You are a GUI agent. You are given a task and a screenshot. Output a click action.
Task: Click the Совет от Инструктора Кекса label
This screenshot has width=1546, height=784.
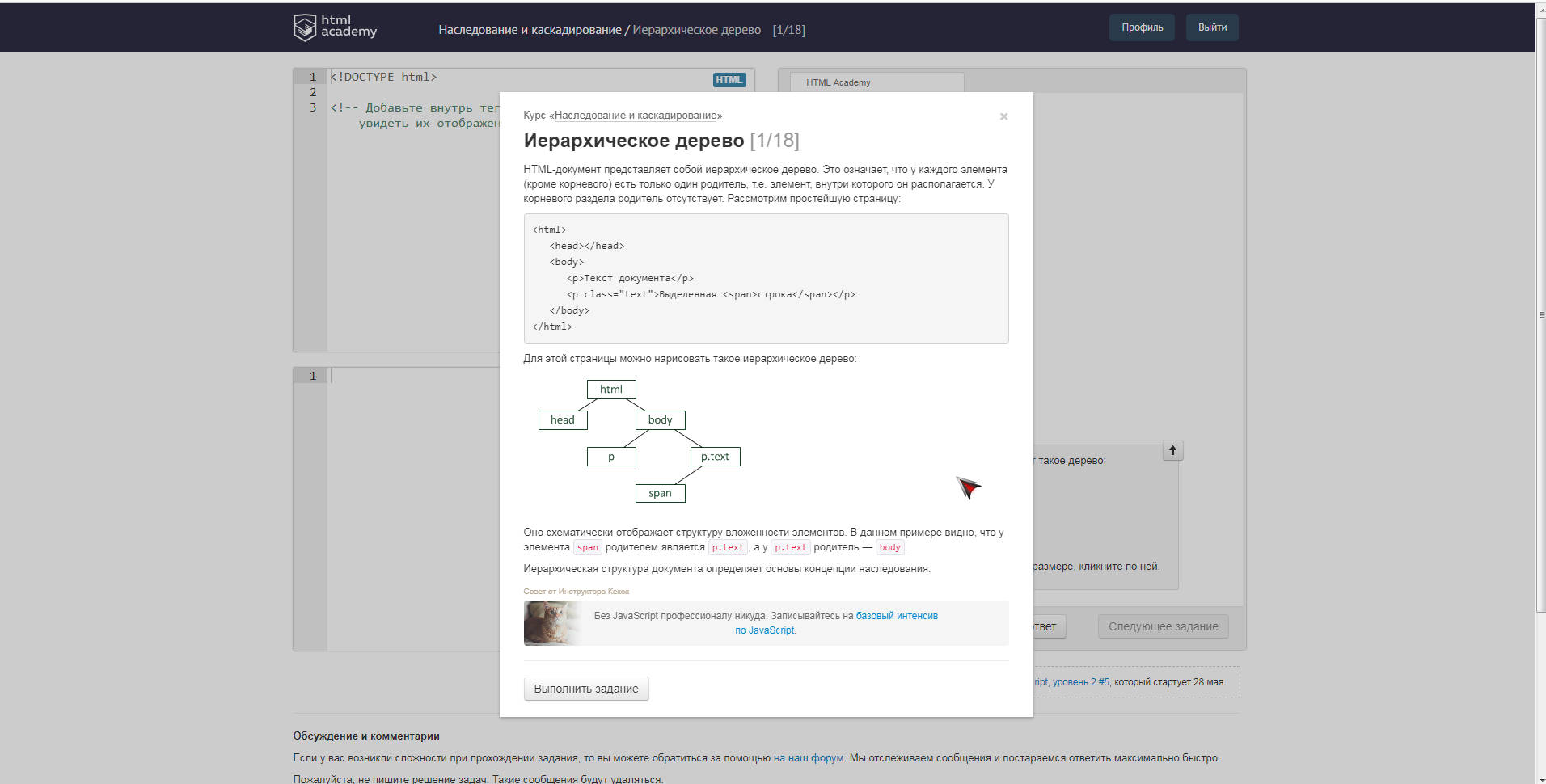point(577,592)
